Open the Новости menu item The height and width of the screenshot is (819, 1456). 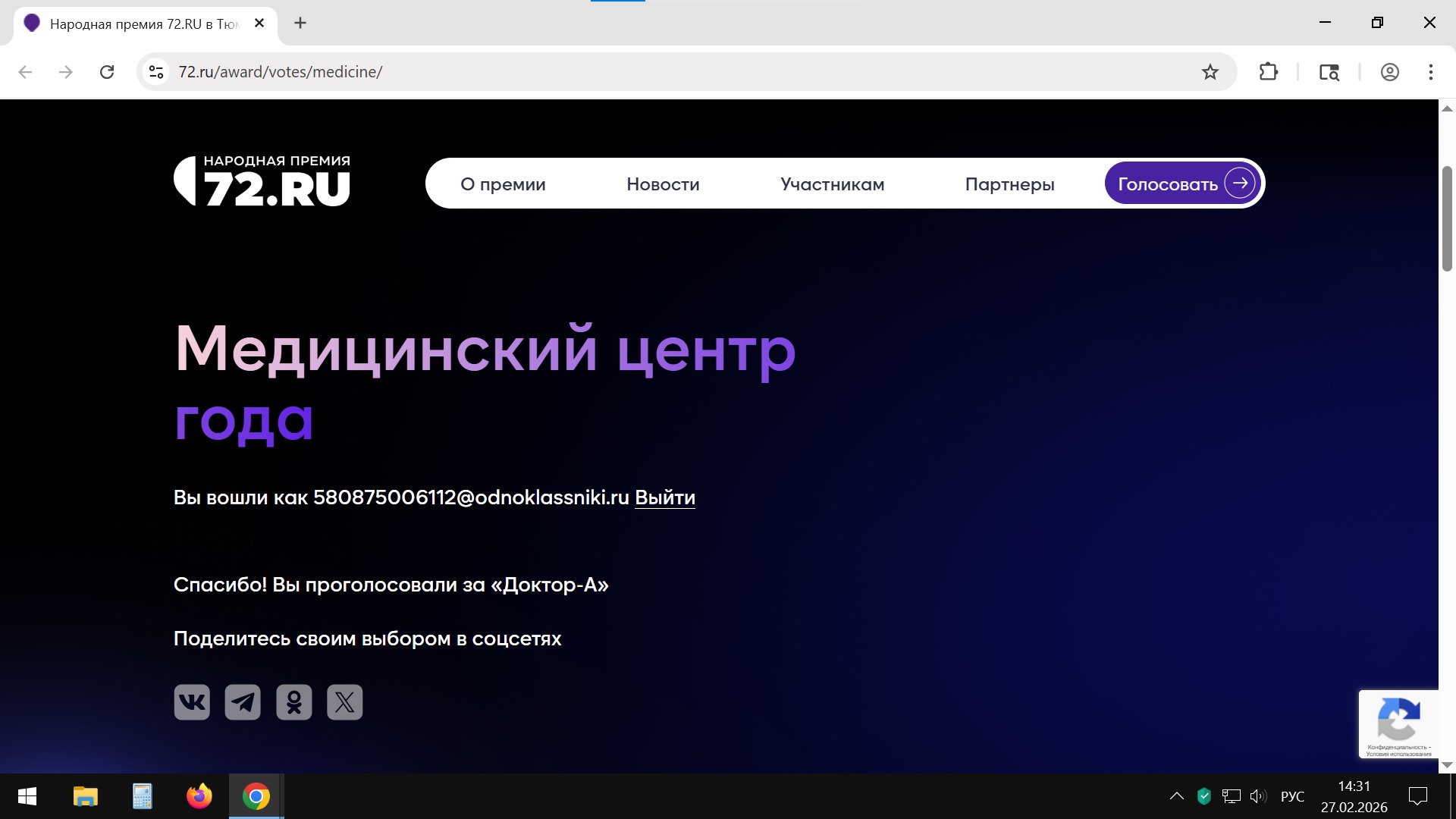[663, 184]
